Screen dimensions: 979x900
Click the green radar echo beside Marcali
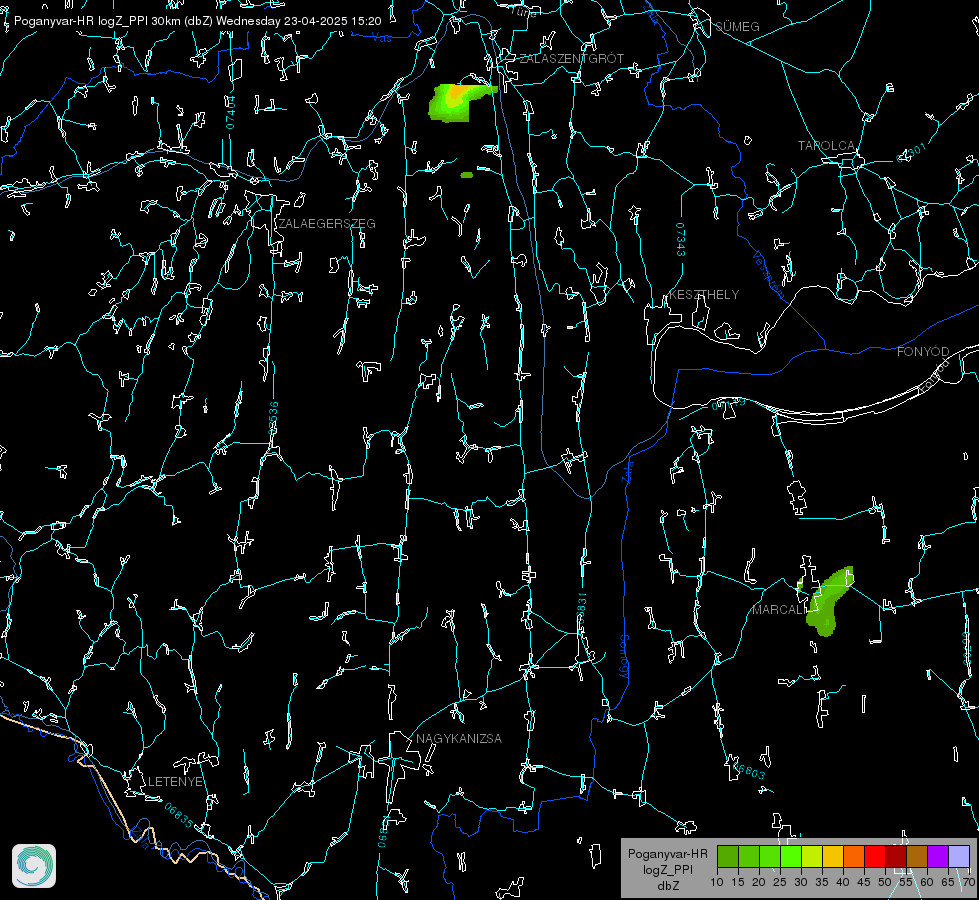coord(829,601)
